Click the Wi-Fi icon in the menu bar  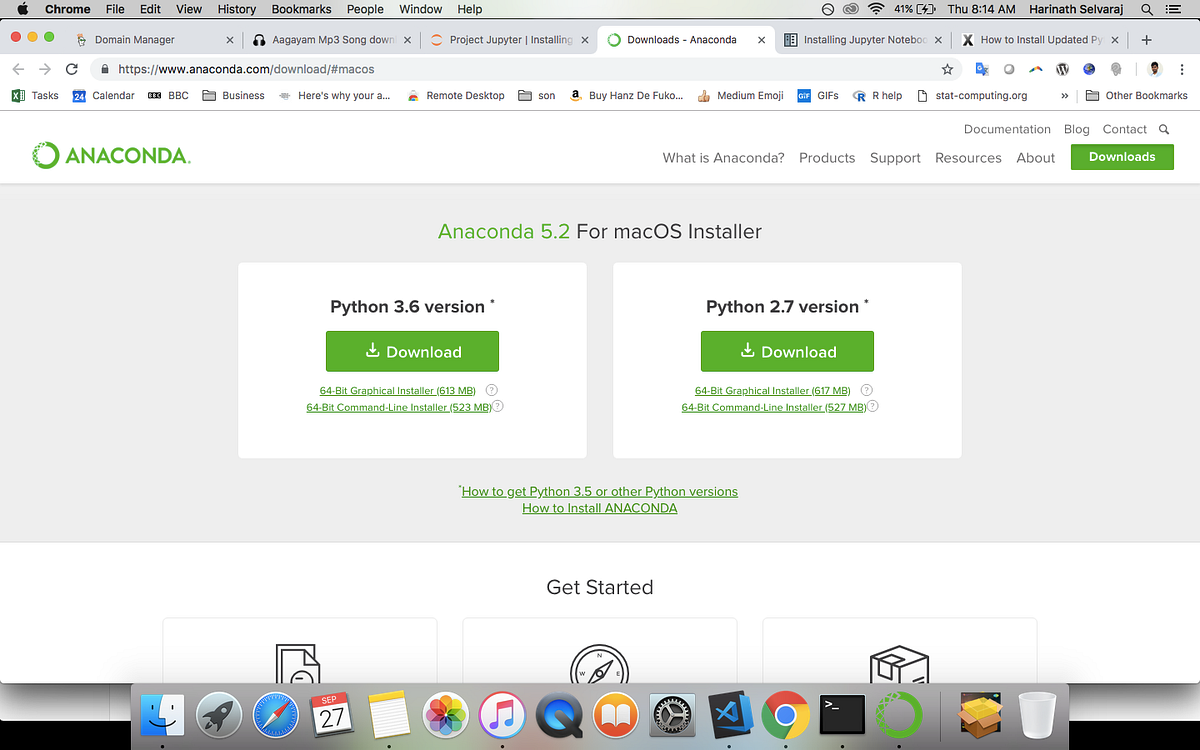877,9
